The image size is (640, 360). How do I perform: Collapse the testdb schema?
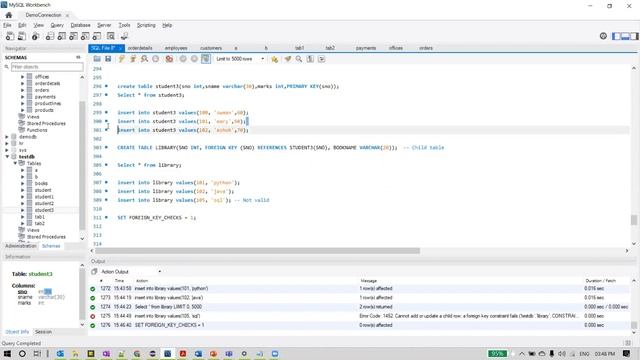click(x=7, y=157)
